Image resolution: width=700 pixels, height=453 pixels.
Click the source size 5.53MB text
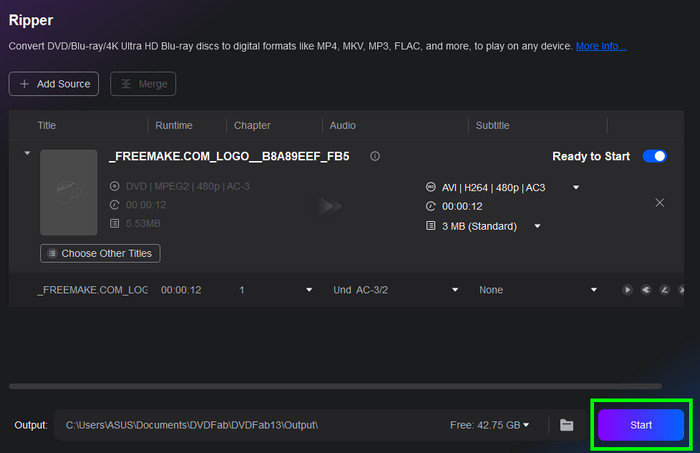pos(143,223)
